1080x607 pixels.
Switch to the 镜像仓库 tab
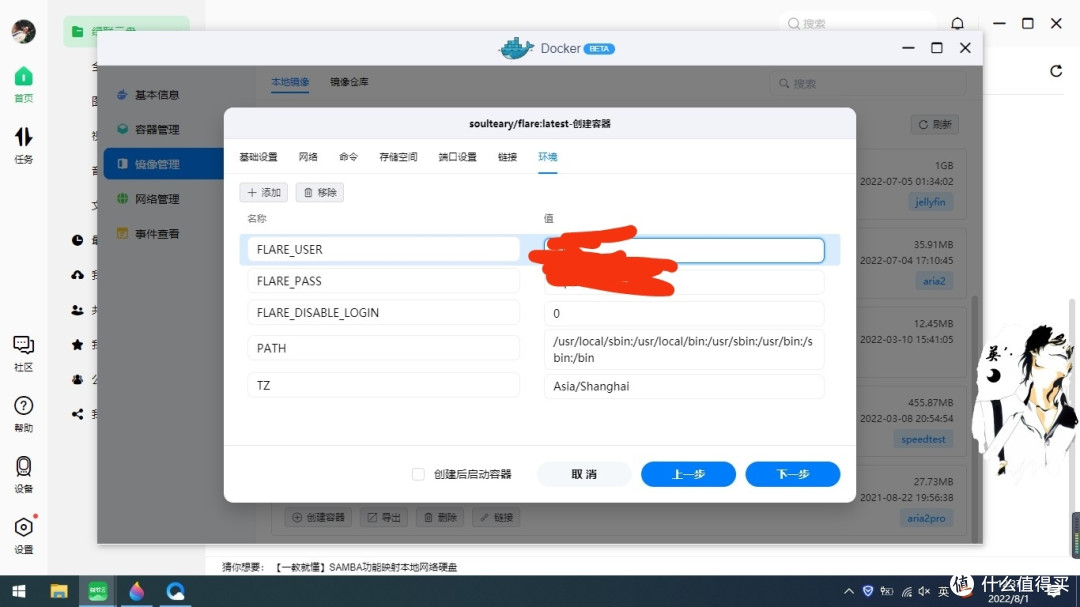click(349, 82)
